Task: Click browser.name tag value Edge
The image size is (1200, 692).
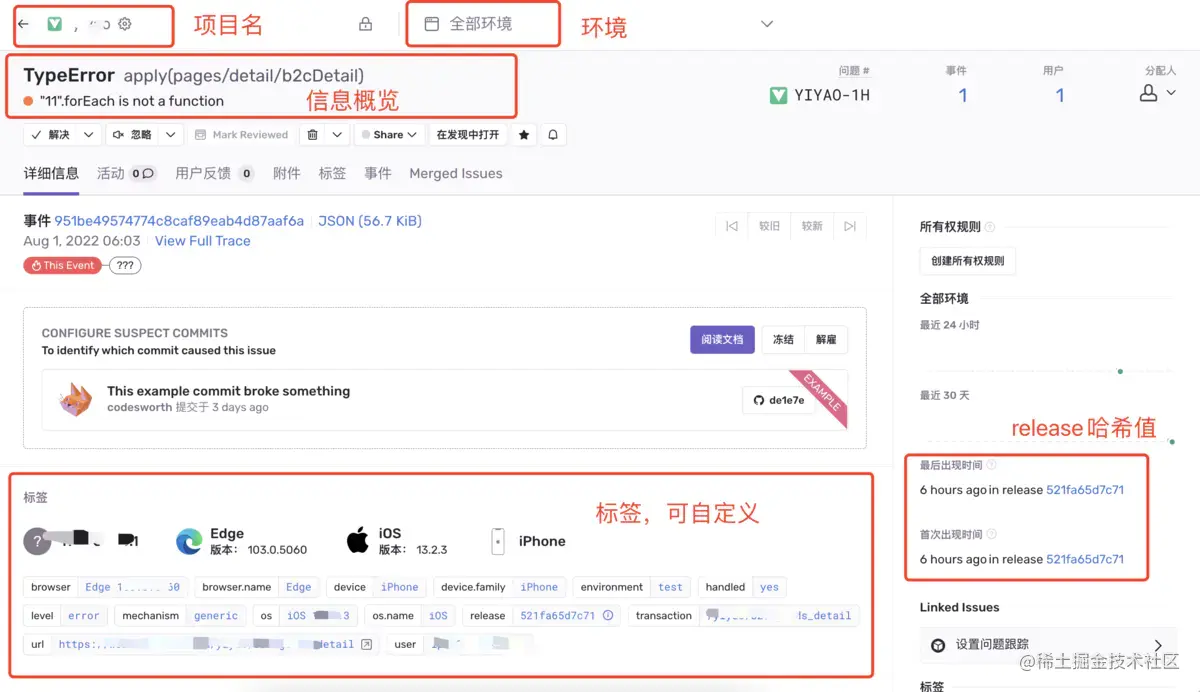Action: pos(299,587)
